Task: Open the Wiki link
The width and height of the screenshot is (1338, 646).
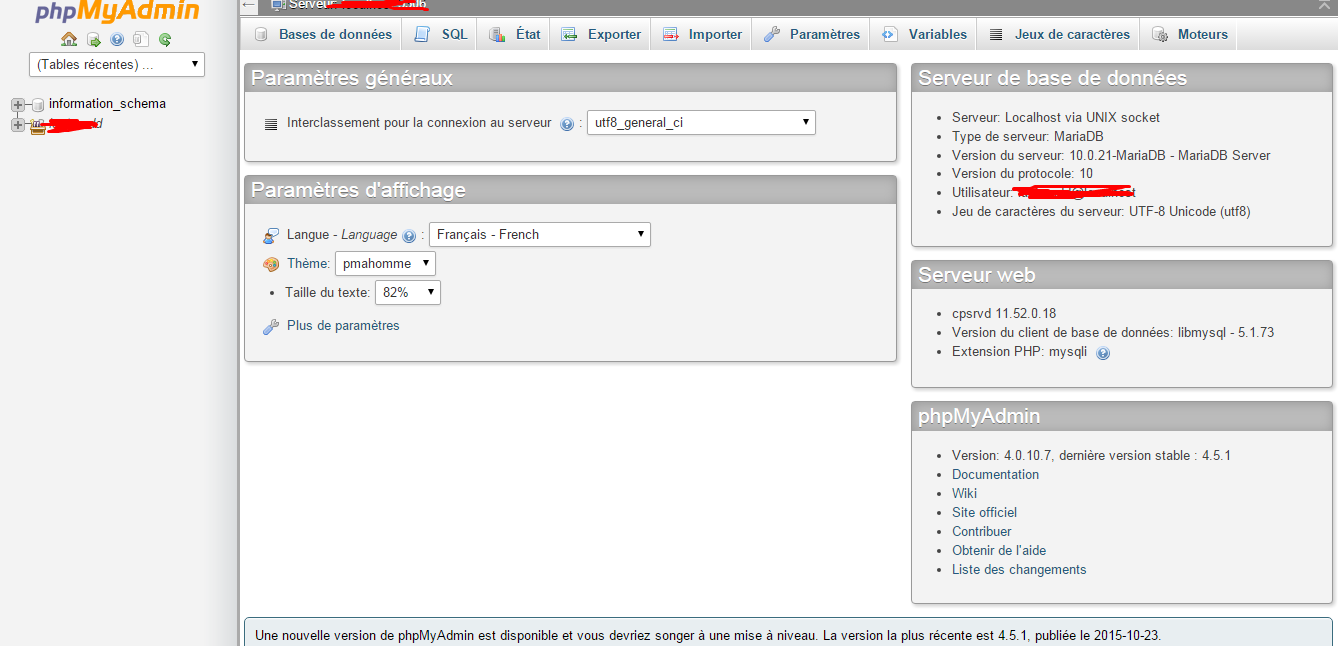Action: click(964, 493)
